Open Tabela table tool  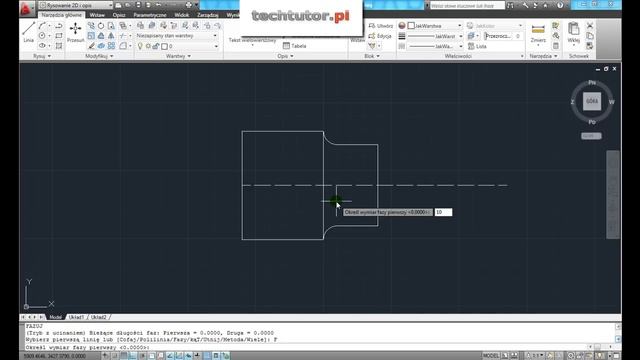(x=294, y=46)
